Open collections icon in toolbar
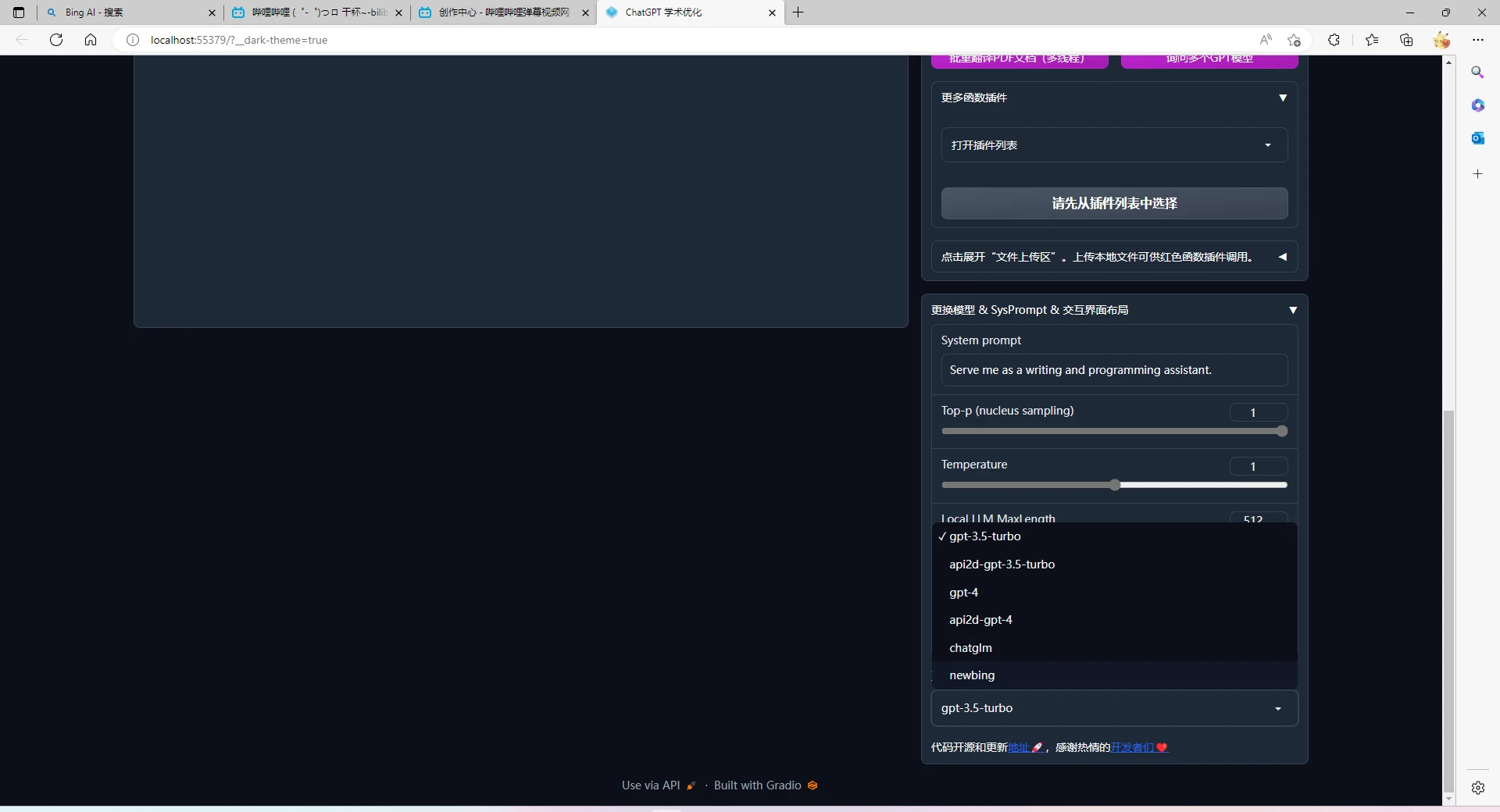Viewport: 1500px width, 812px height. coord(1406,40)
